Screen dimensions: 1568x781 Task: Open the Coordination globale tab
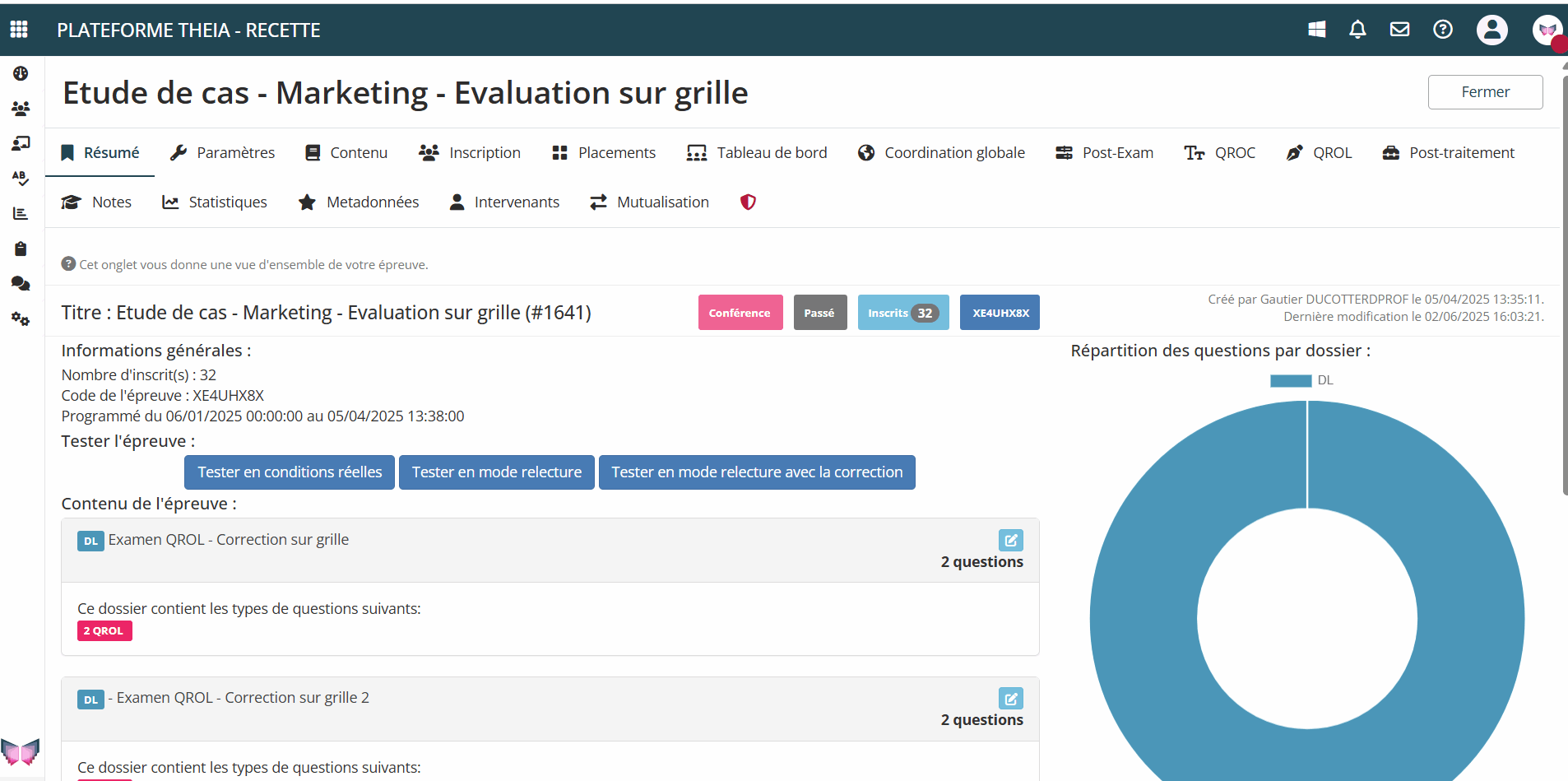pyautogui.click(x=941, y=152)
